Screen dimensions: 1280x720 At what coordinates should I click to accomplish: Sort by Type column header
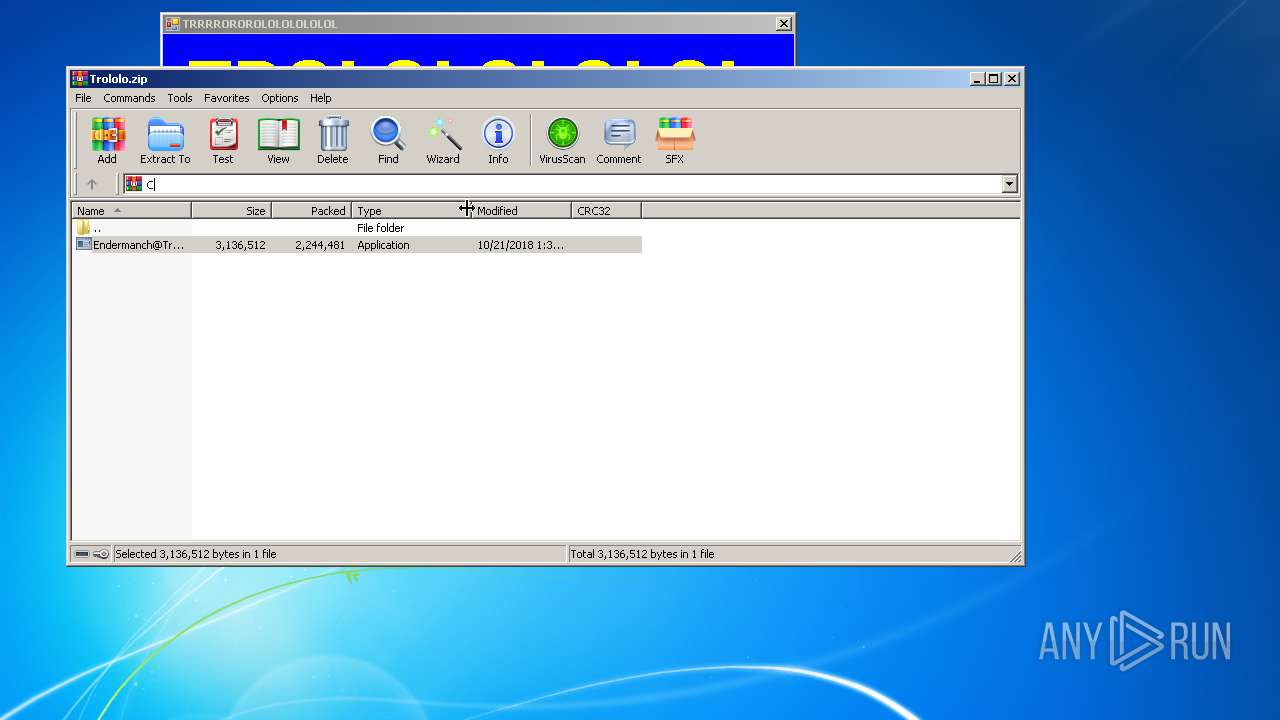411,211
